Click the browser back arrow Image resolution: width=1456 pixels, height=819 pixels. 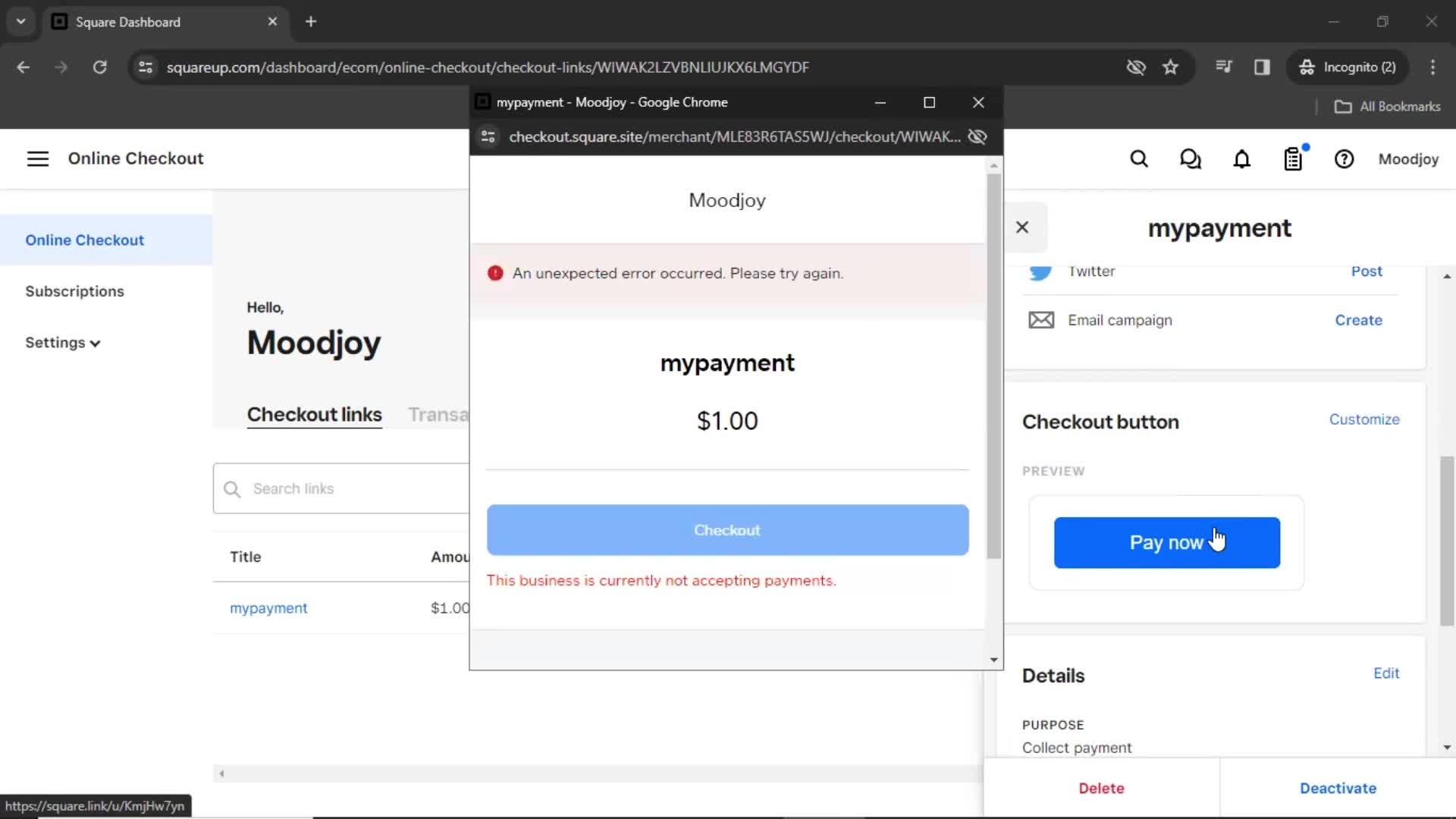click(23, 67)
